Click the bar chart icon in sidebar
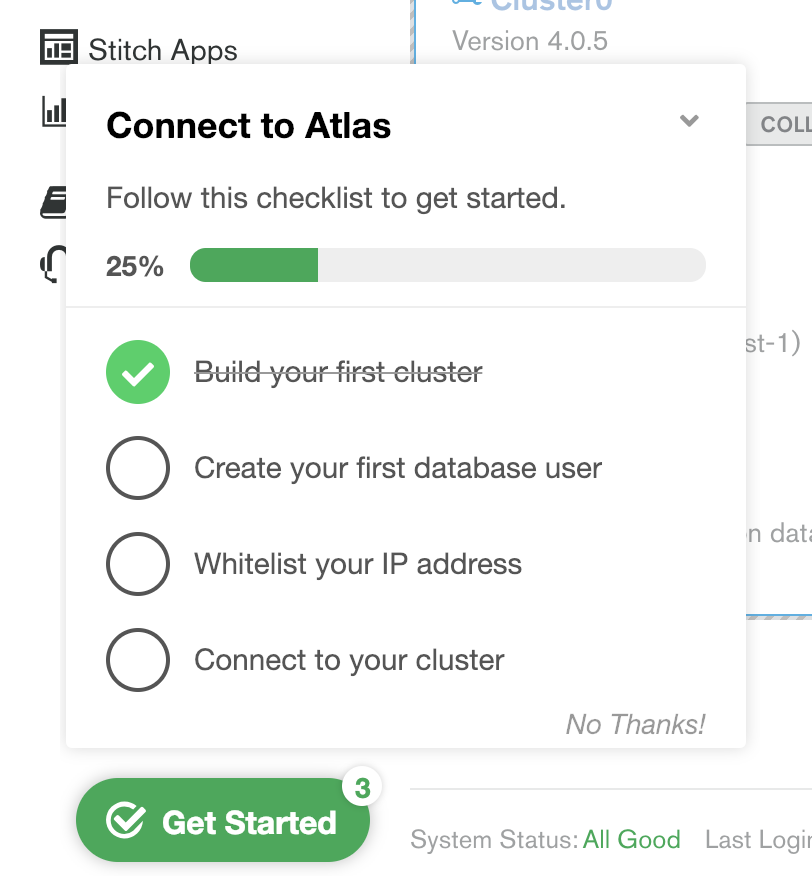The height and width of the screenshot is (876, 812). click(53, 111)
